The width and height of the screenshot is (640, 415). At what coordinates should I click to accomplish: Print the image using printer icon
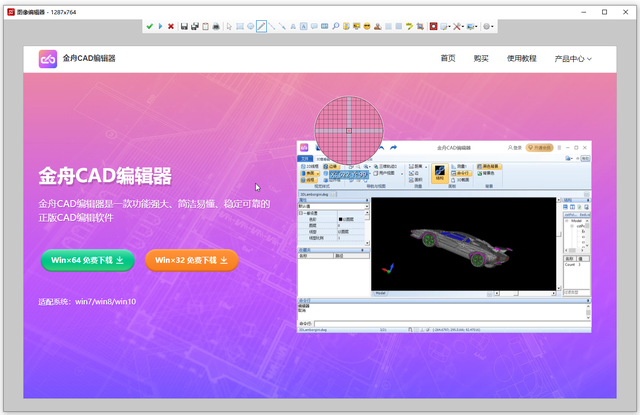tap(216, 27)
